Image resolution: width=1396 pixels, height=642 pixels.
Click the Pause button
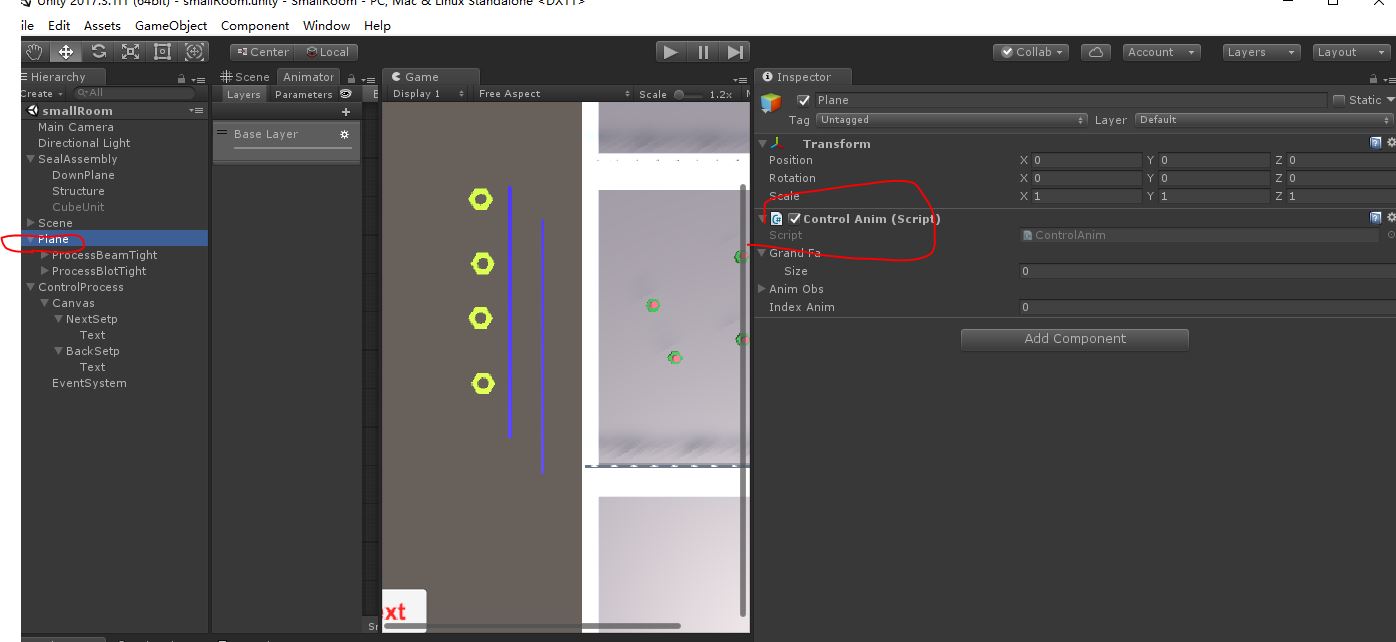tap(703, 52)
